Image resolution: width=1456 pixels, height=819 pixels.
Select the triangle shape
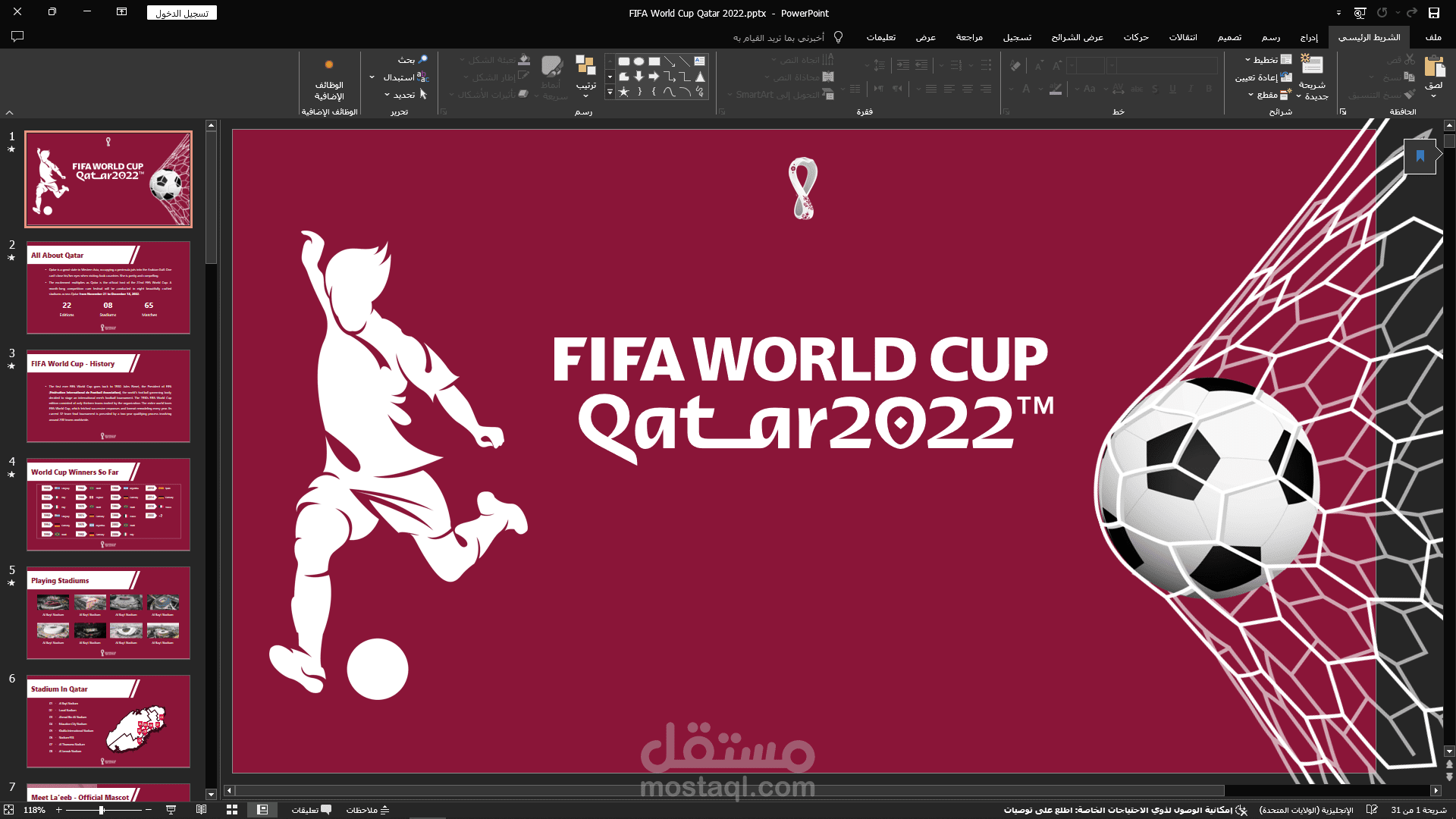[700, 77]
